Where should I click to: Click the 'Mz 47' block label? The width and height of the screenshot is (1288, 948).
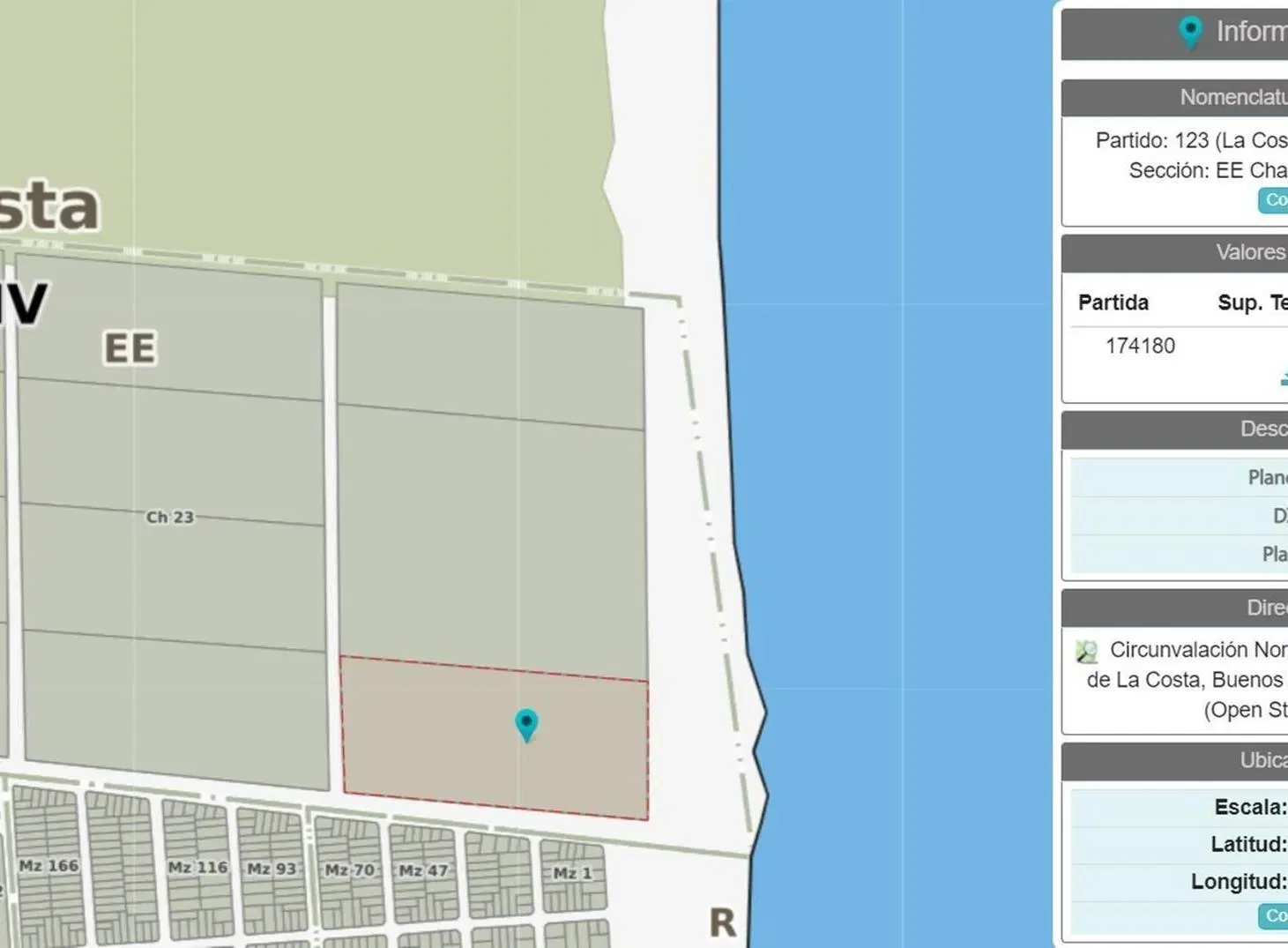coord(424,871)
